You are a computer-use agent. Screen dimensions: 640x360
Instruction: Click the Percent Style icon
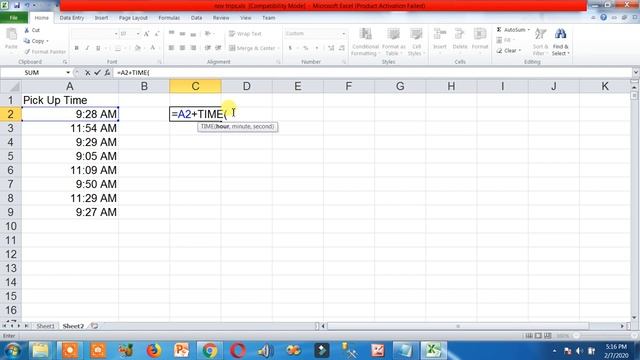click(x=305, y=48)
